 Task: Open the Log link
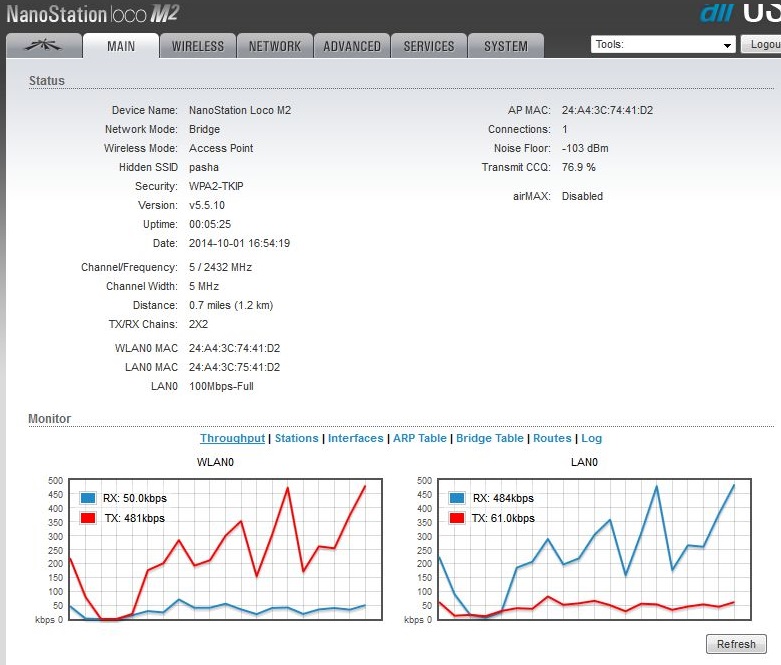click(x=591, y=438)
